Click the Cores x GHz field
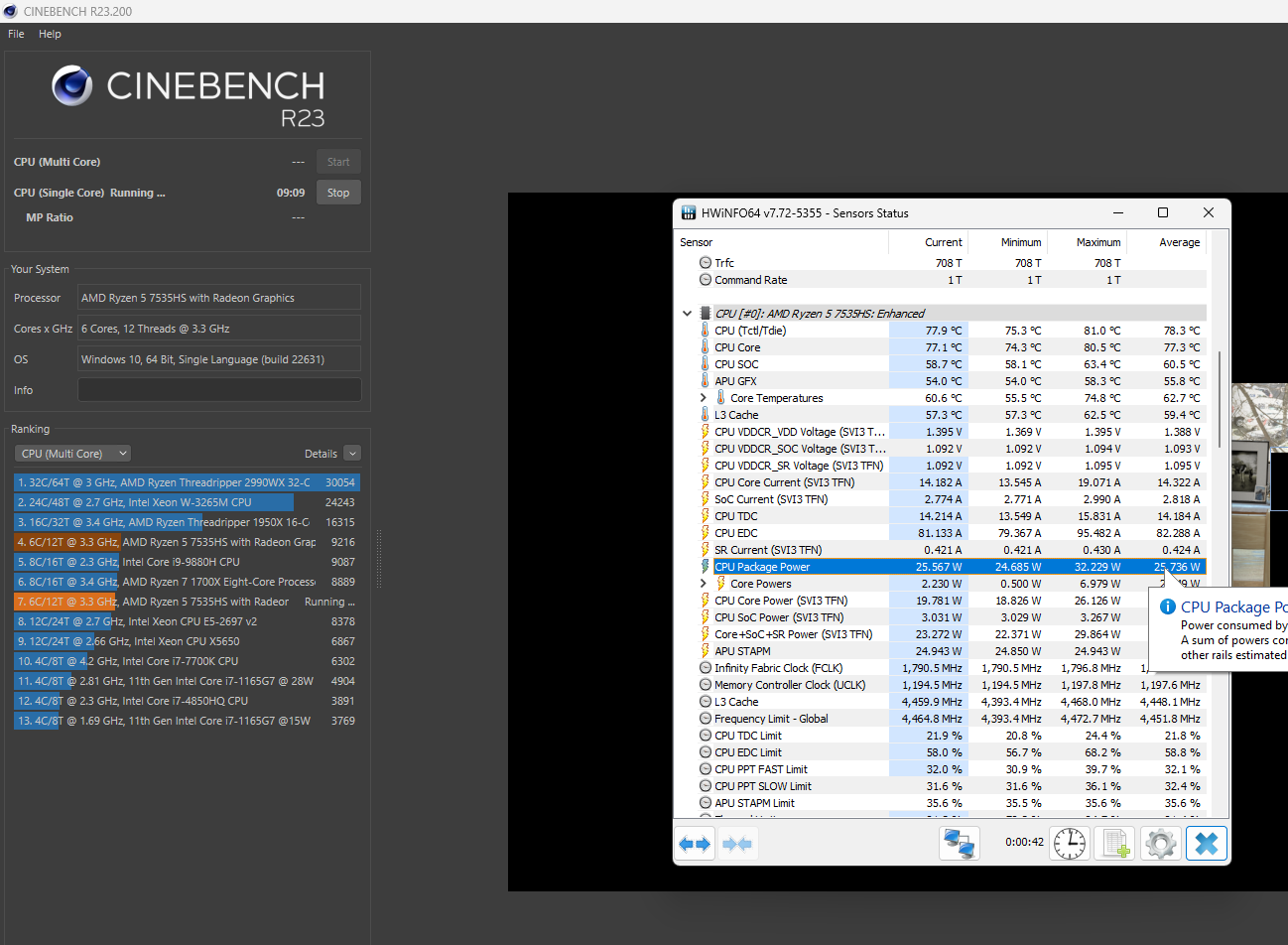 point(219,329)
